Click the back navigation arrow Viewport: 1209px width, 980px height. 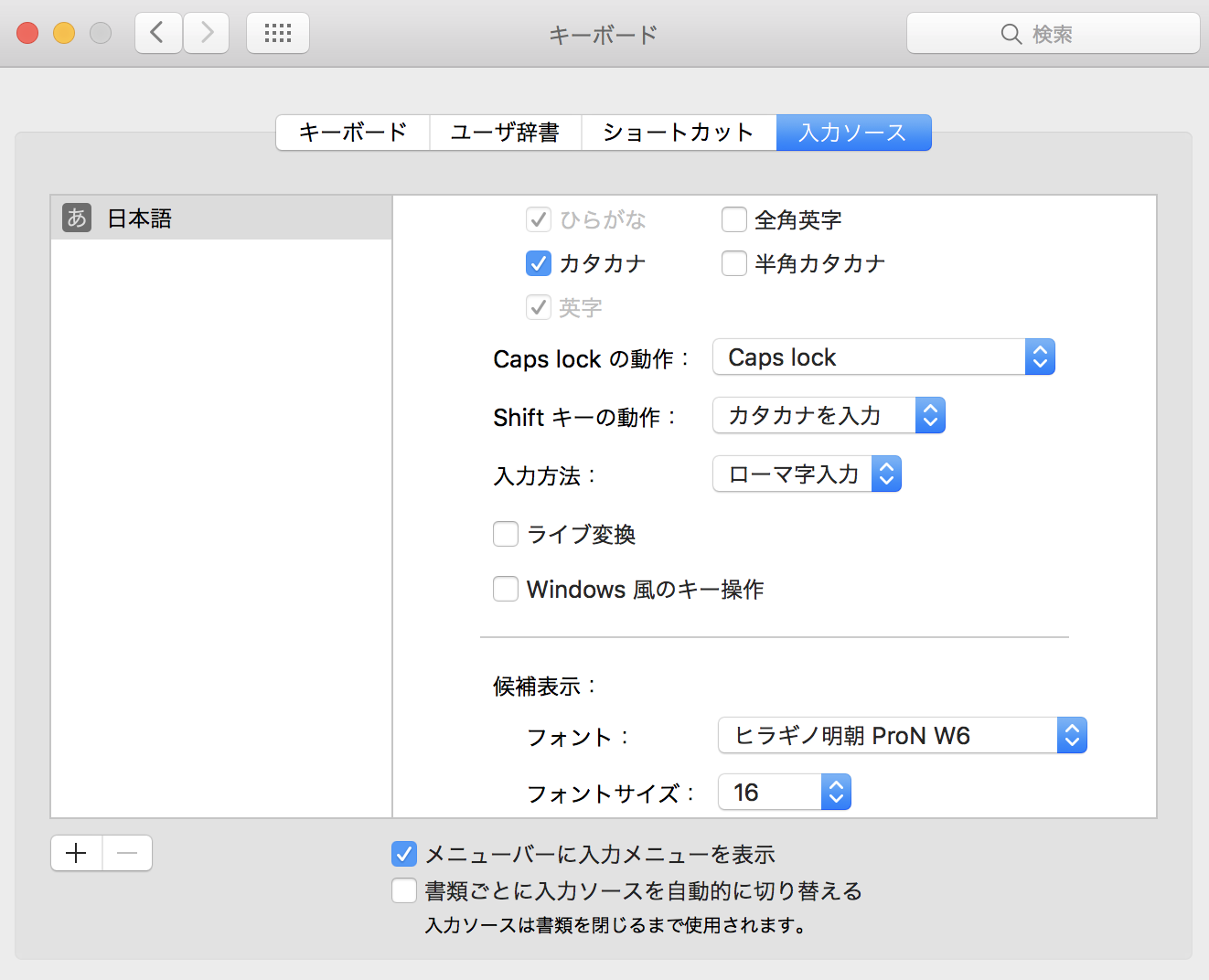(158, 34)
